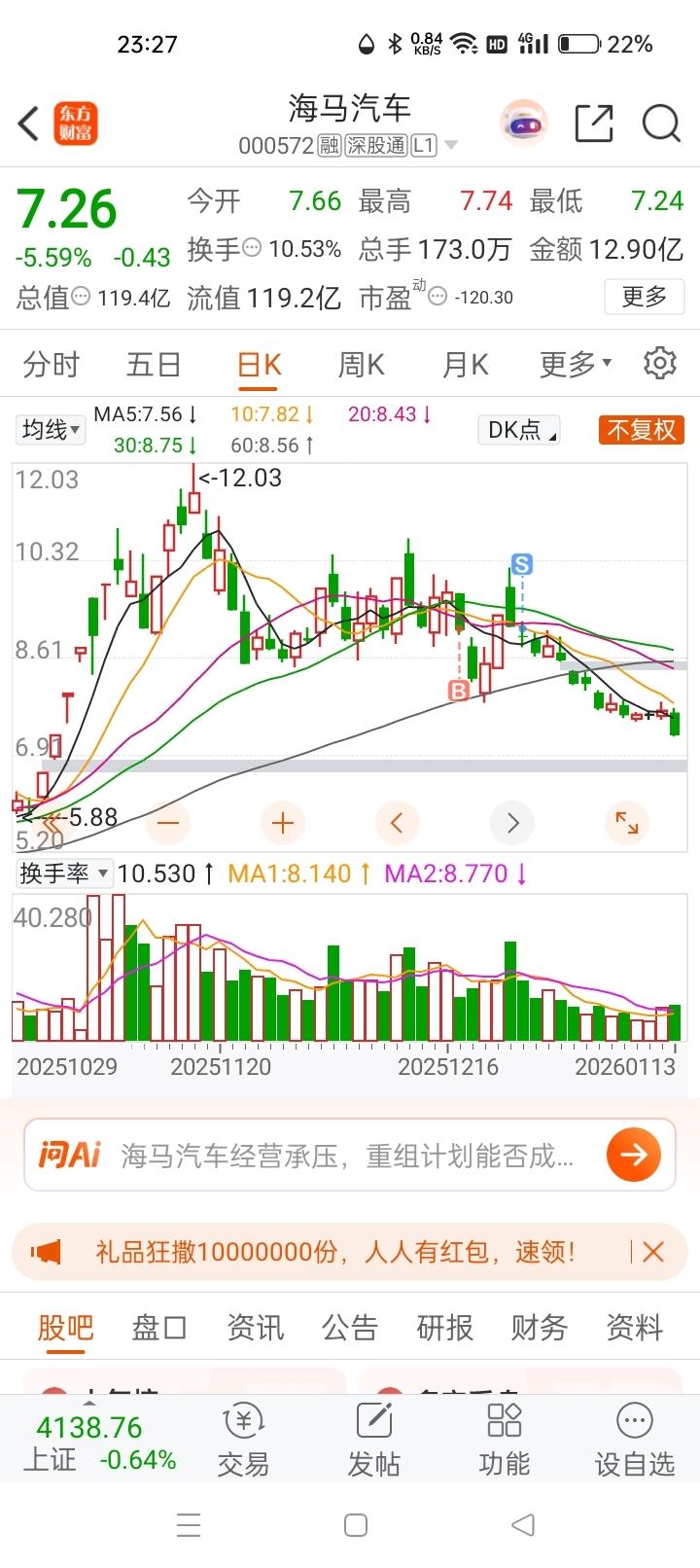The image size is (700, 1568).
Task: Tap the 60:8.56 moving average label
Action: coord(272,445)
